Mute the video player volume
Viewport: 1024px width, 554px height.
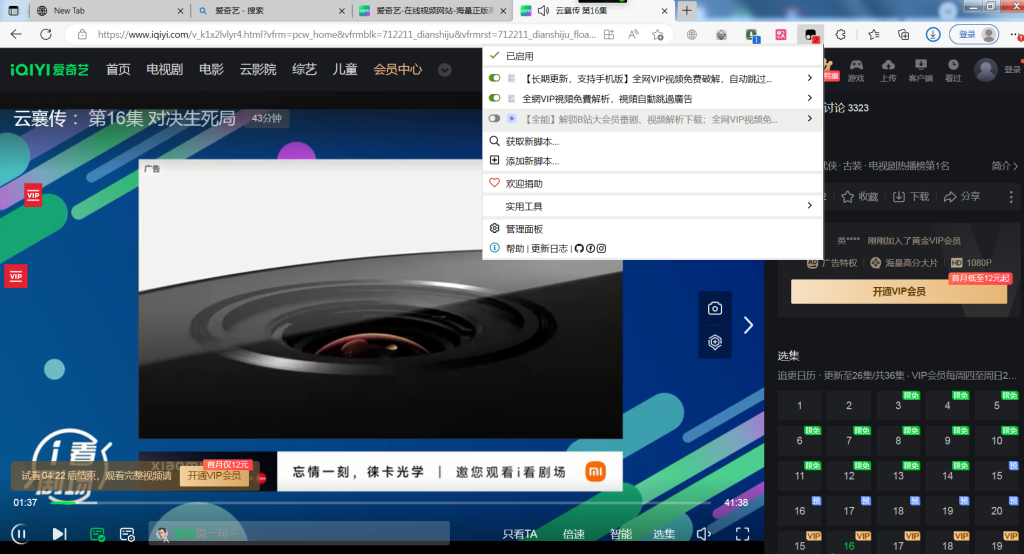click(x=703, y=534)
